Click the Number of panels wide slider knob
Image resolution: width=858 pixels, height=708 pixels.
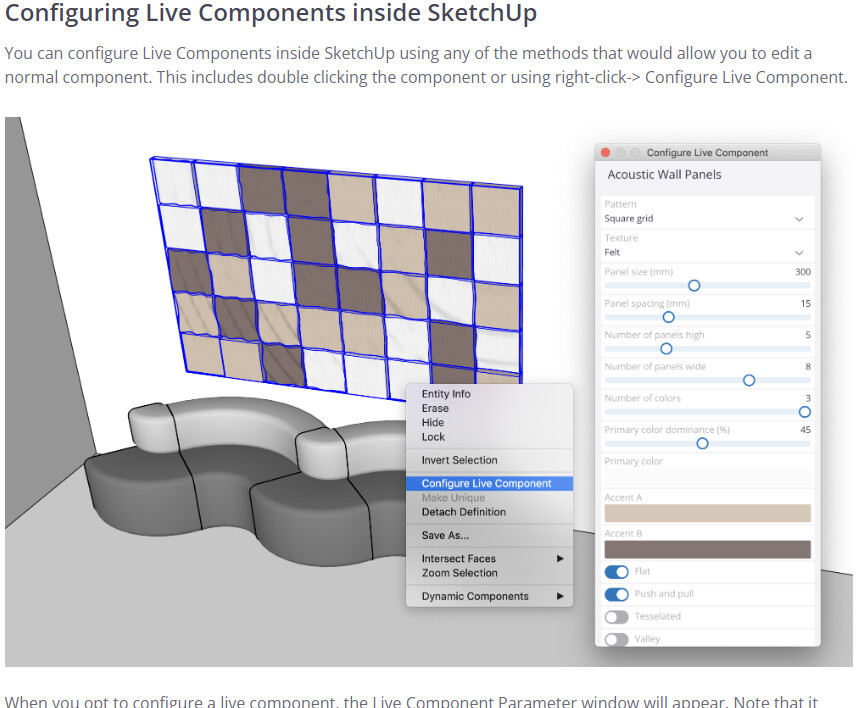click(749, 380)
